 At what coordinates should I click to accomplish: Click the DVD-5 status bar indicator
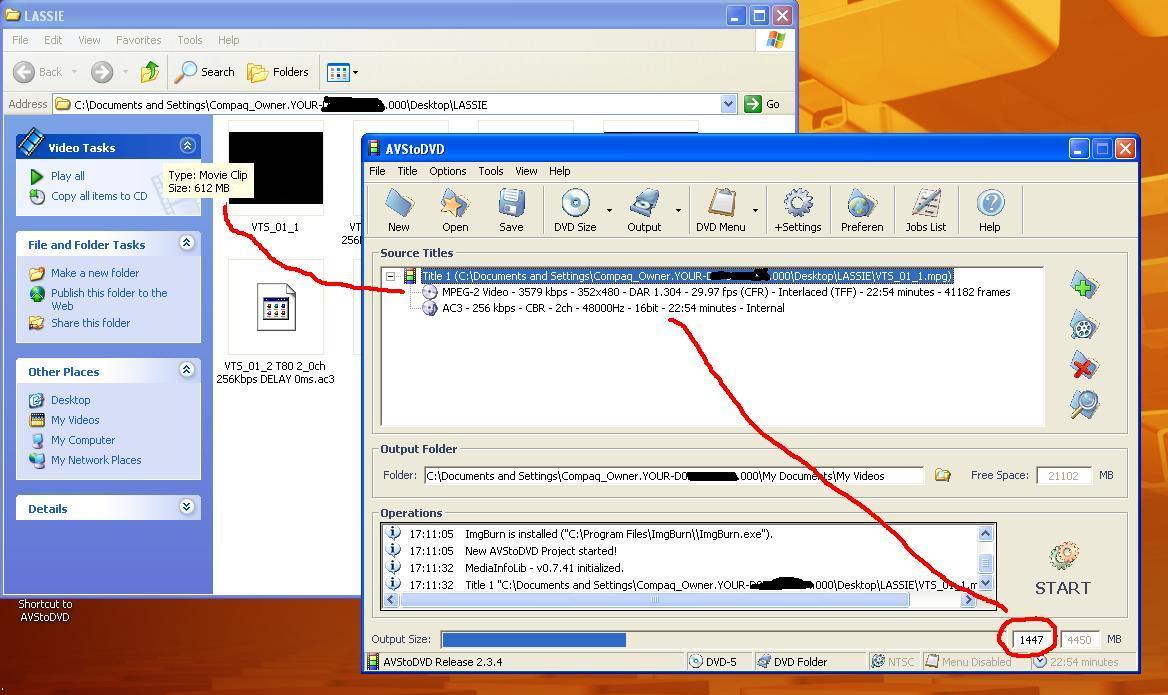pyautogui.click(x=713, y=661)
